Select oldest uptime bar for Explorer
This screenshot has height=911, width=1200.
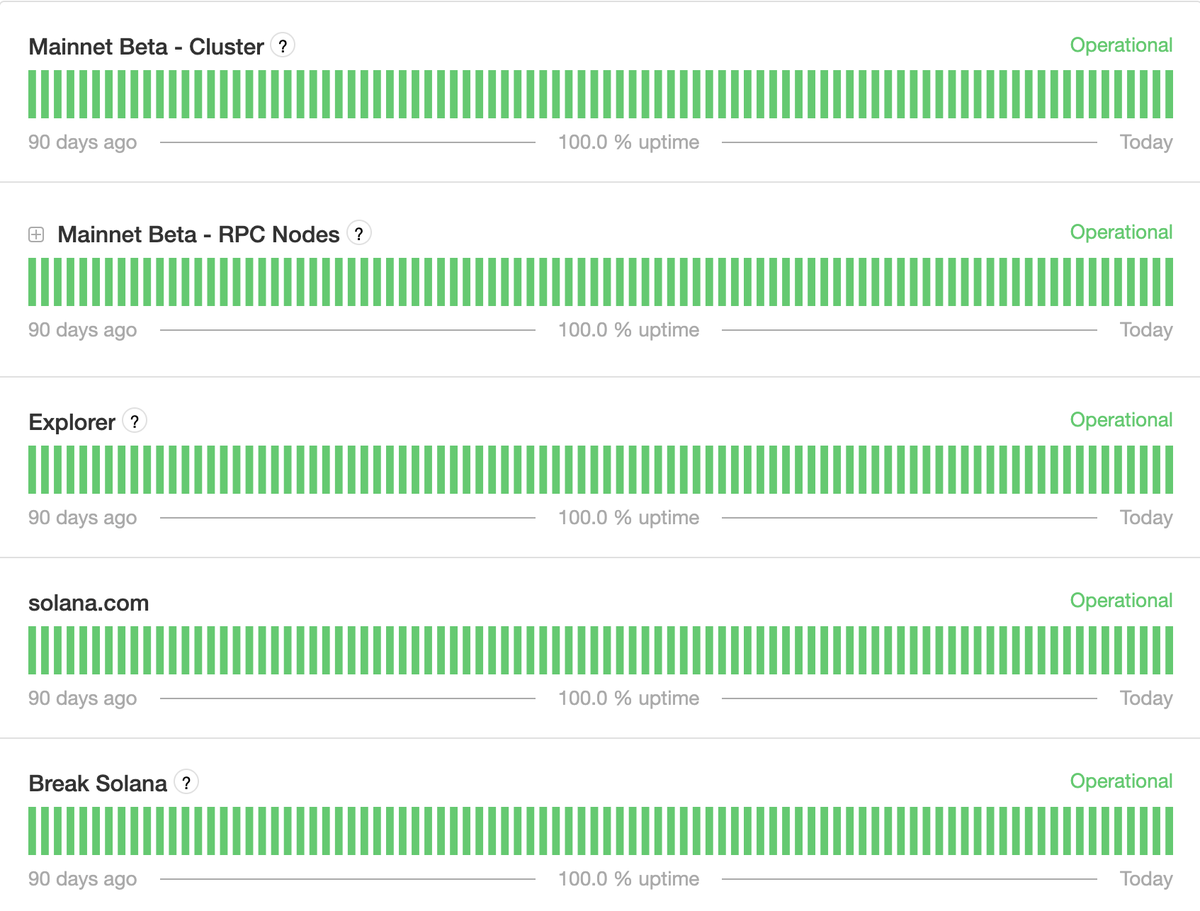coord(32,469)
